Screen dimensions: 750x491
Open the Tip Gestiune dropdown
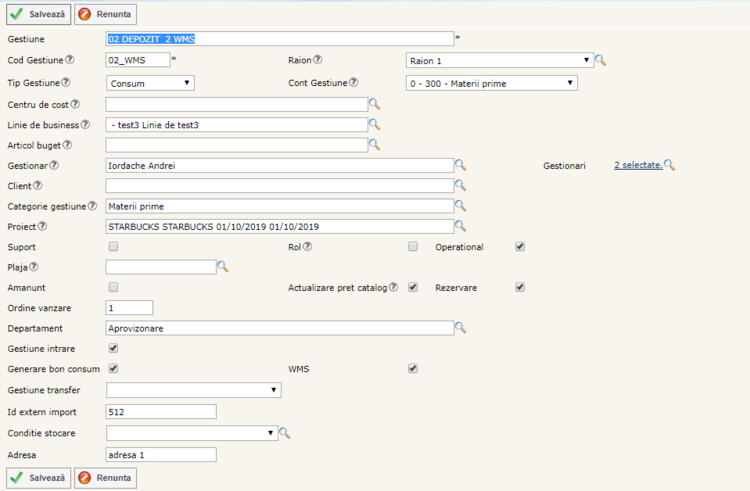click(150, 83)
